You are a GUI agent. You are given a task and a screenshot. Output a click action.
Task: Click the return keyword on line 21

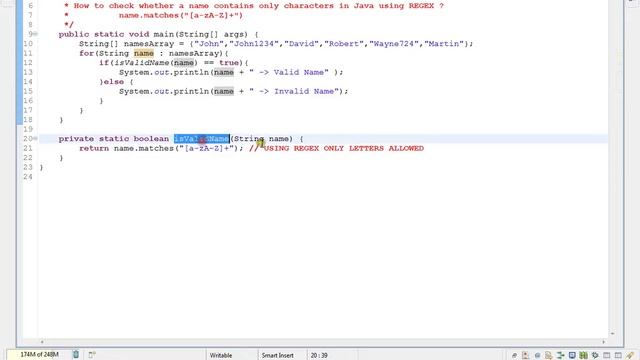click(94, 148)
